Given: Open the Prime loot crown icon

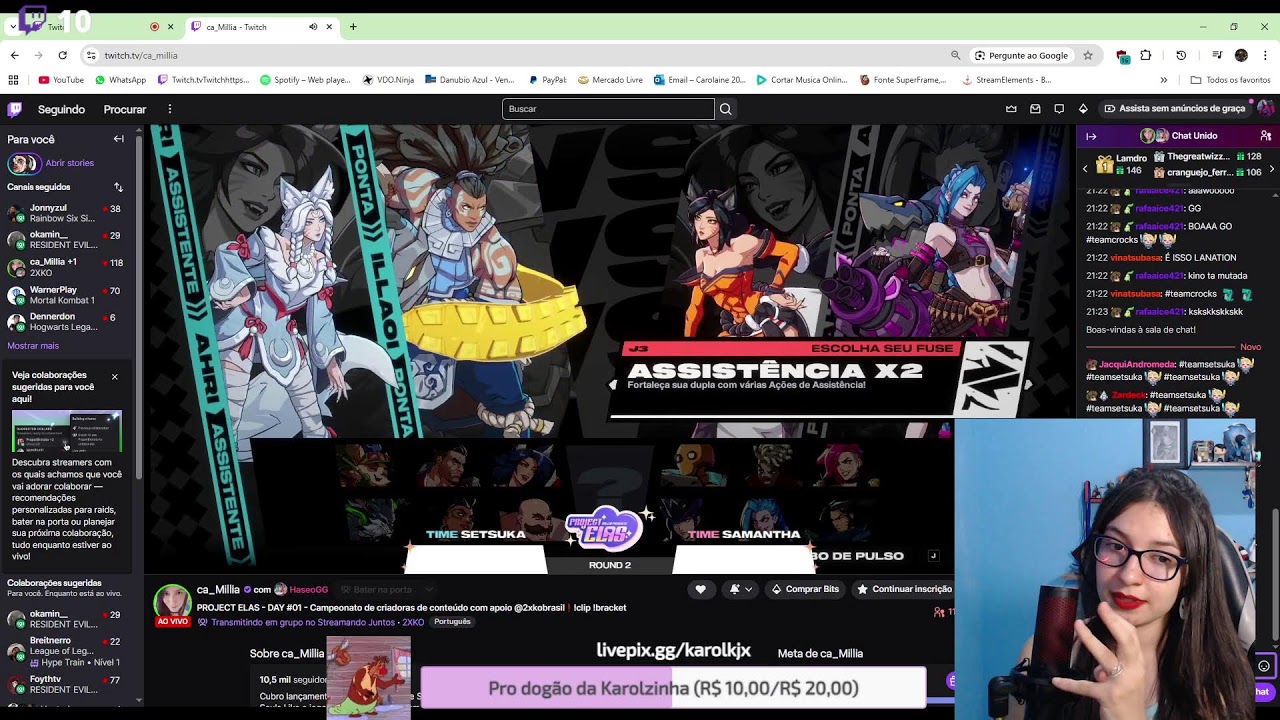Looking at the screenshot, I should (x=1011, y=109).
